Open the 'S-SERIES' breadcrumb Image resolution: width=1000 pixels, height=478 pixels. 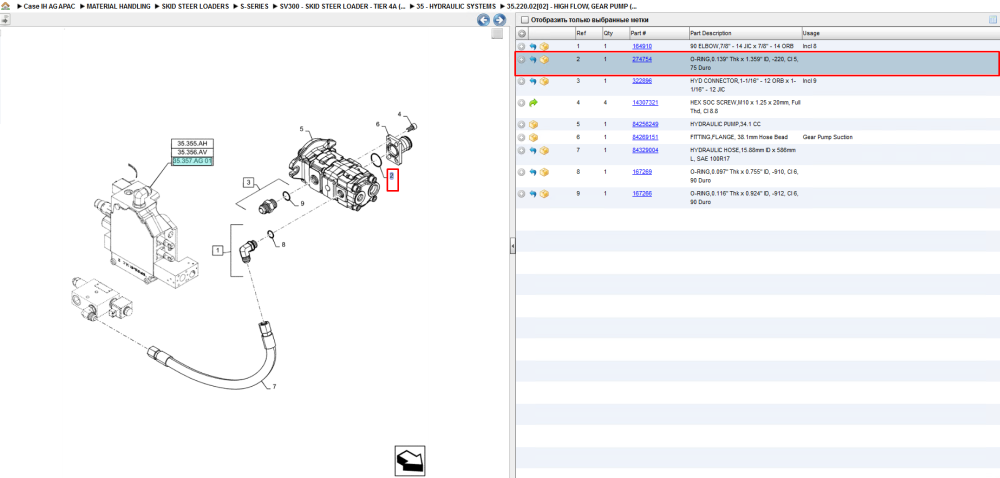pyautogui.click(x=254, y=6)
